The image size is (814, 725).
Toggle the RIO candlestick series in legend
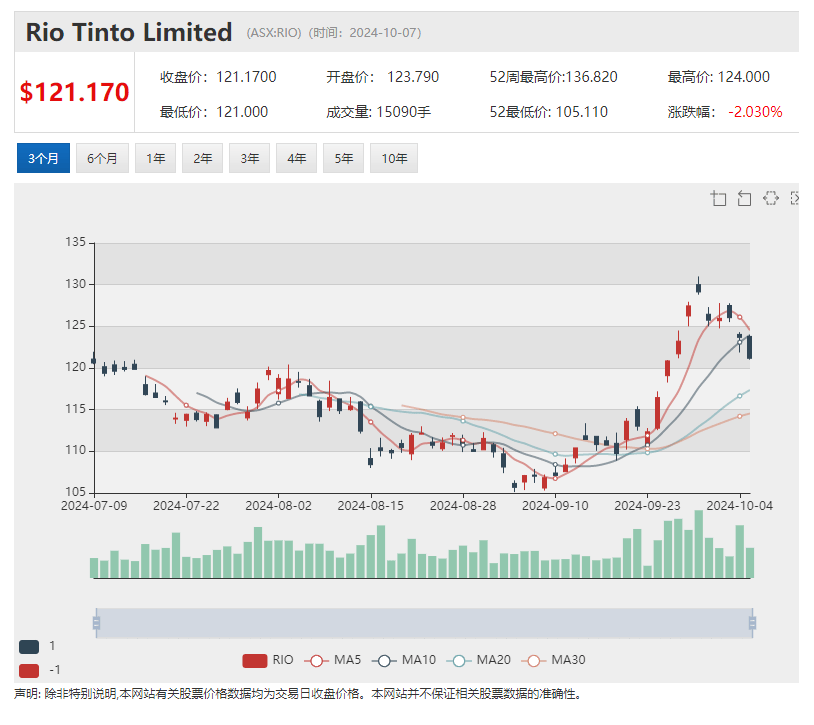268,660
